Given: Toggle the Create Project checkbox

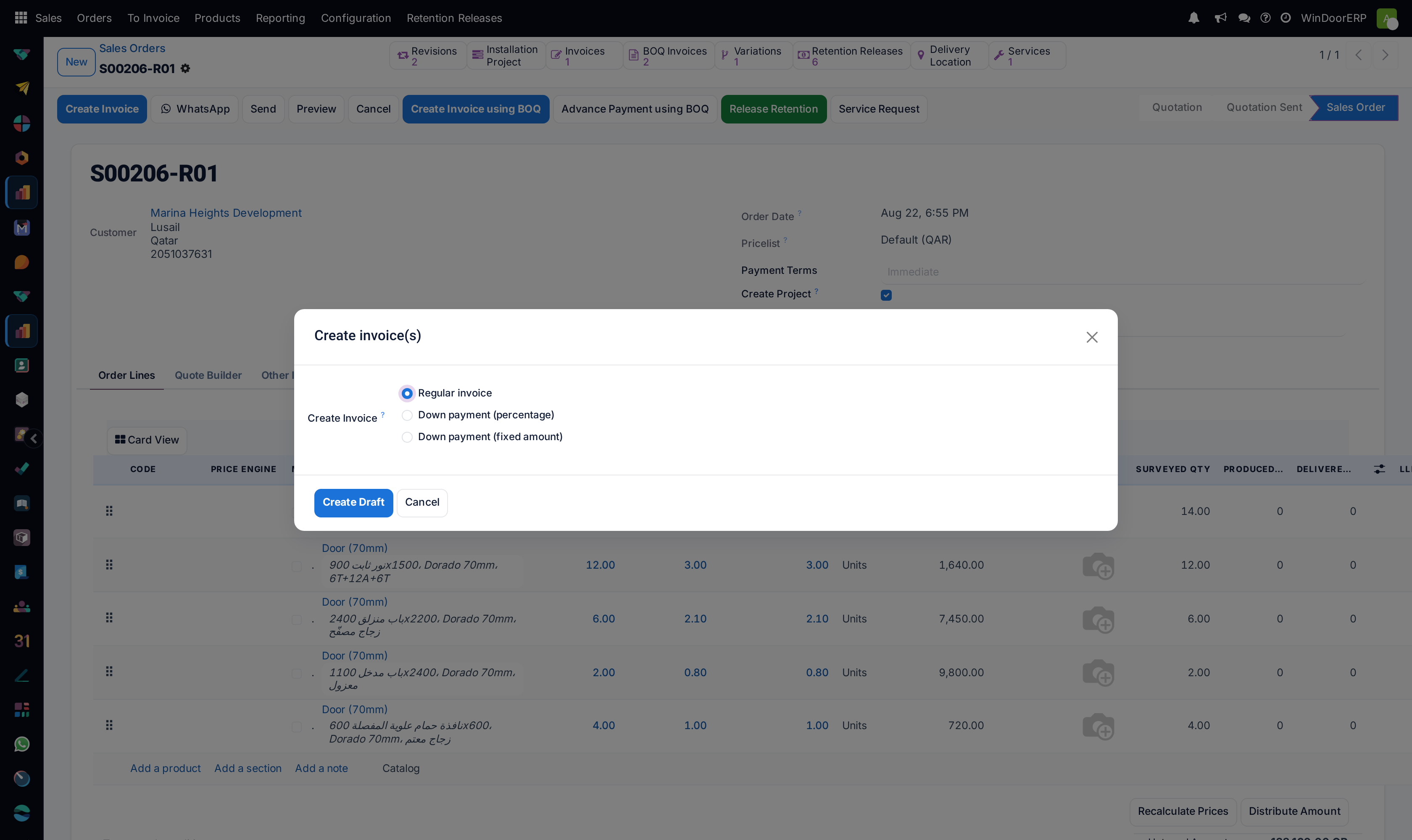Looking at the screenshot, I should [x=886, y=295].
